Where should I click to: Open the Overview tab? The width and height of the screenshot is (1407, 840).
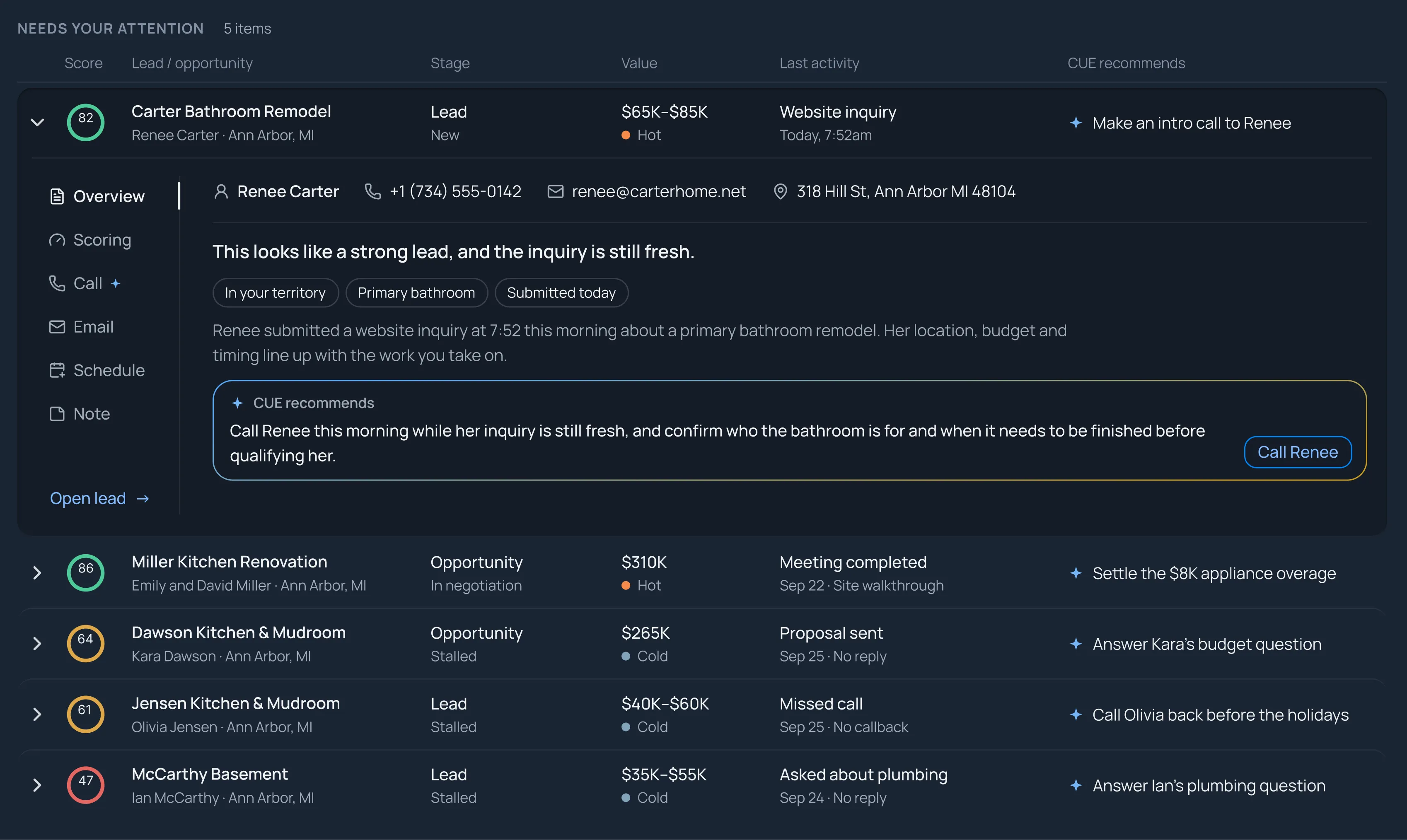click(97, 196)
